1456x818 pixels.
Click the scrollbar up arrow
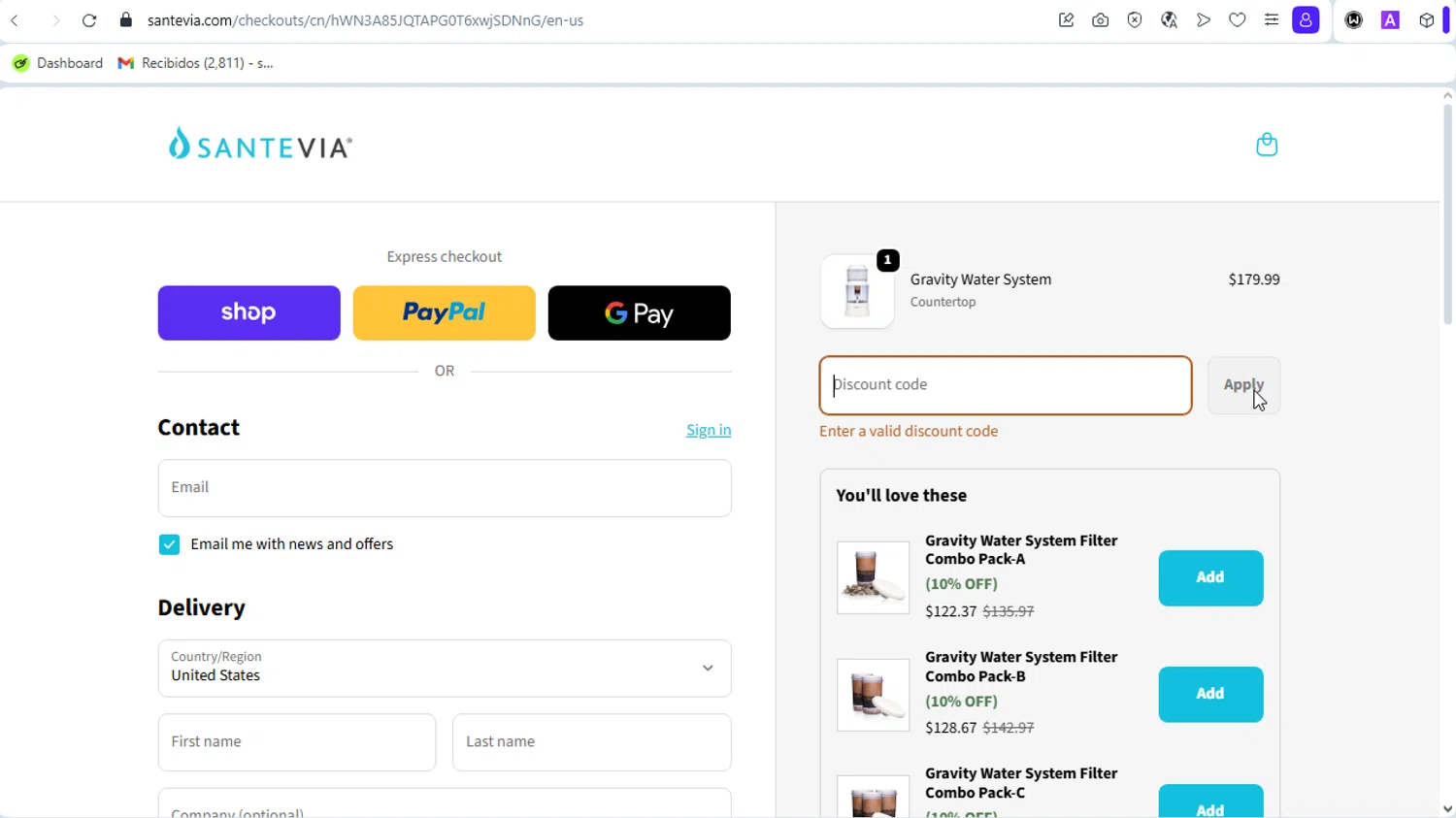pyautogui.click(x=1447, y=95)
